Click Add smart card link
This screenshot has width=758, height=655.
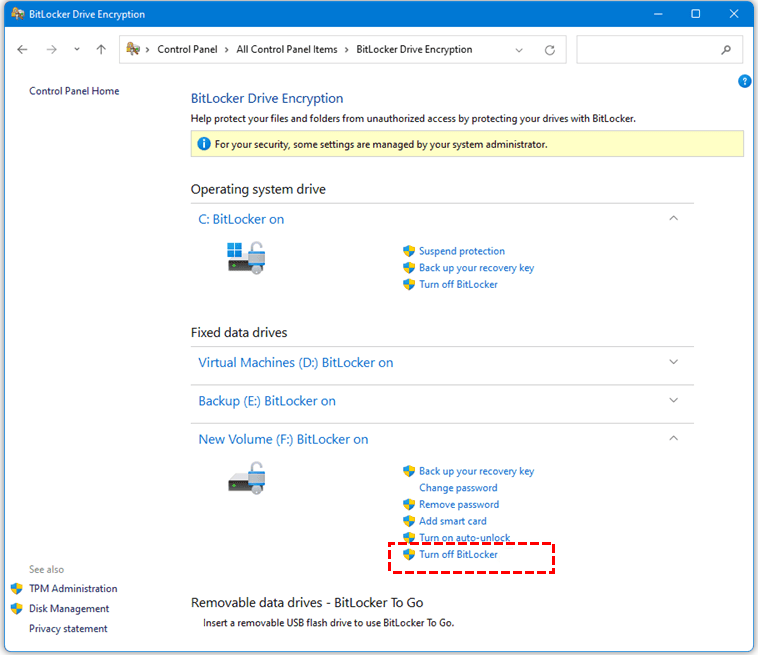[452, 521]
